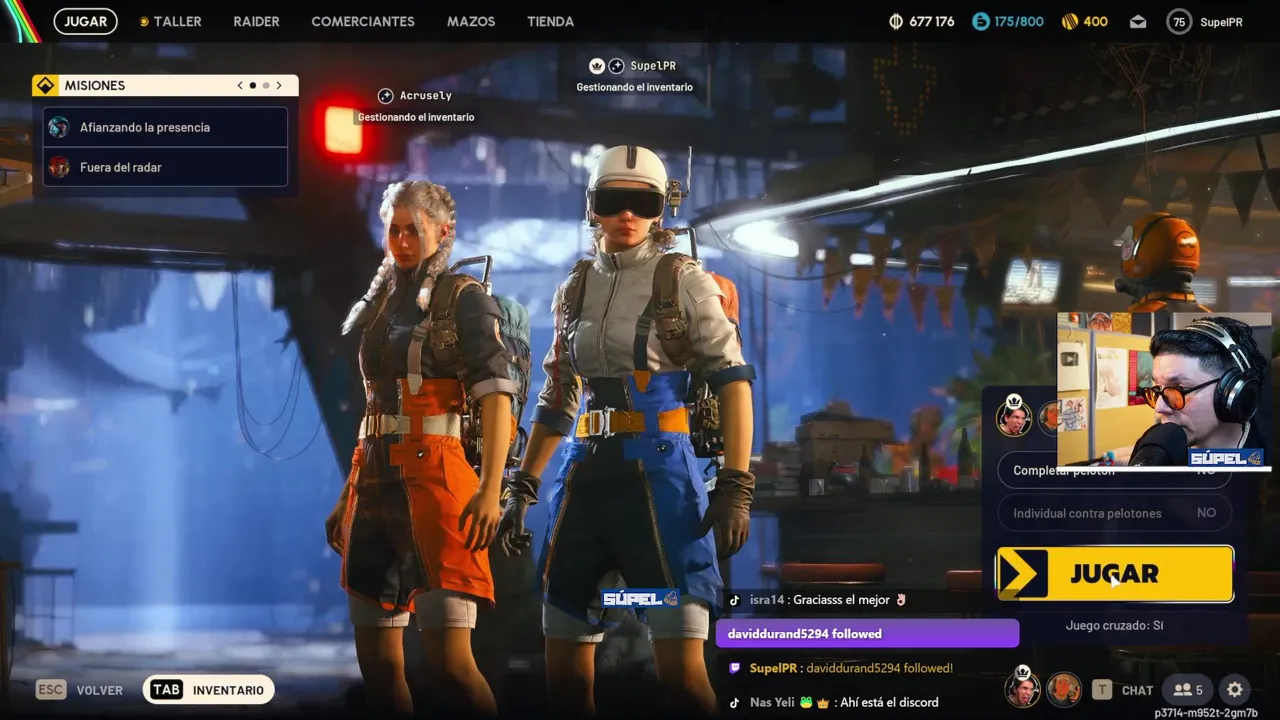Open mission Fuera del radar
1280x720 pixels.
(165, 167)
